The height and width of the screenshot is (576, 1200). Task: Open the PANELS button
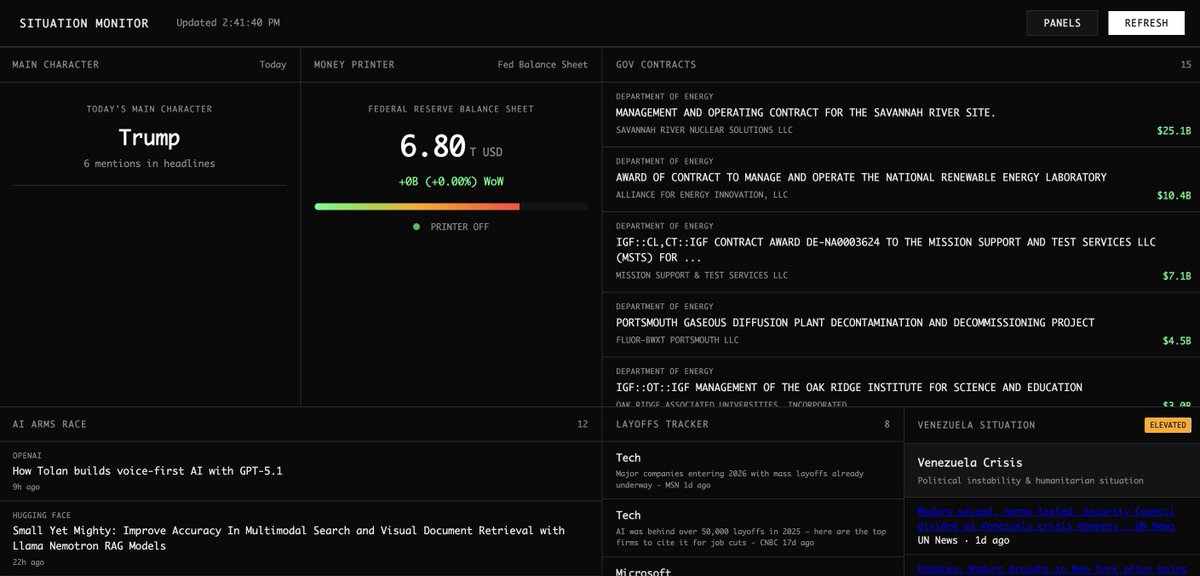pos(1062,23)
